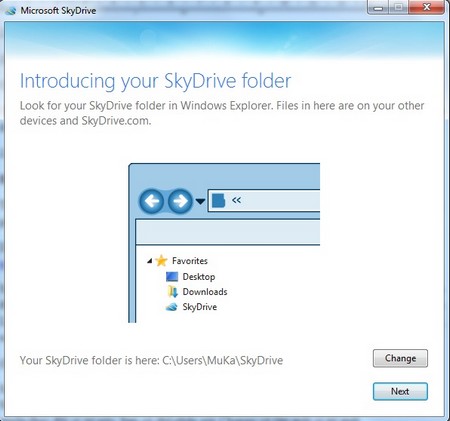Click the address bar field in illustration
Screen dimensions: 450x421
coord(264,201)
